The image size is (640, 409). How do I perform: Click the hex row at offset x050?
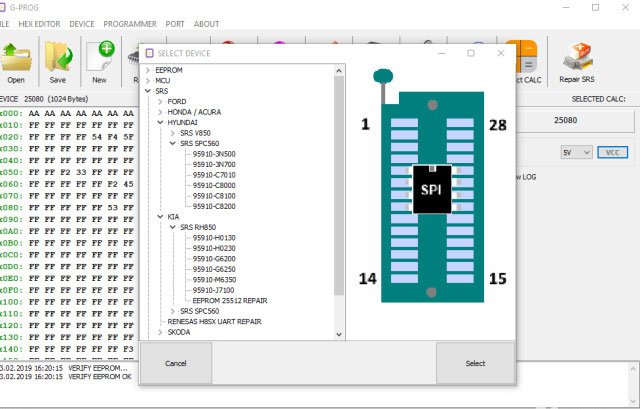pos(67,172)
